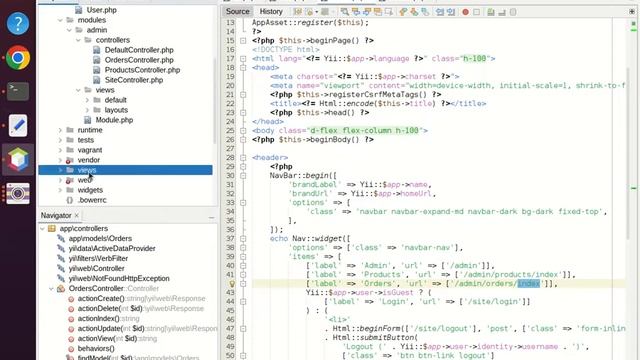Image resolution: width=640 pixels, height=360 pixels.
Task: Open the text editor dock icon
Action: [x=18, y=125]
